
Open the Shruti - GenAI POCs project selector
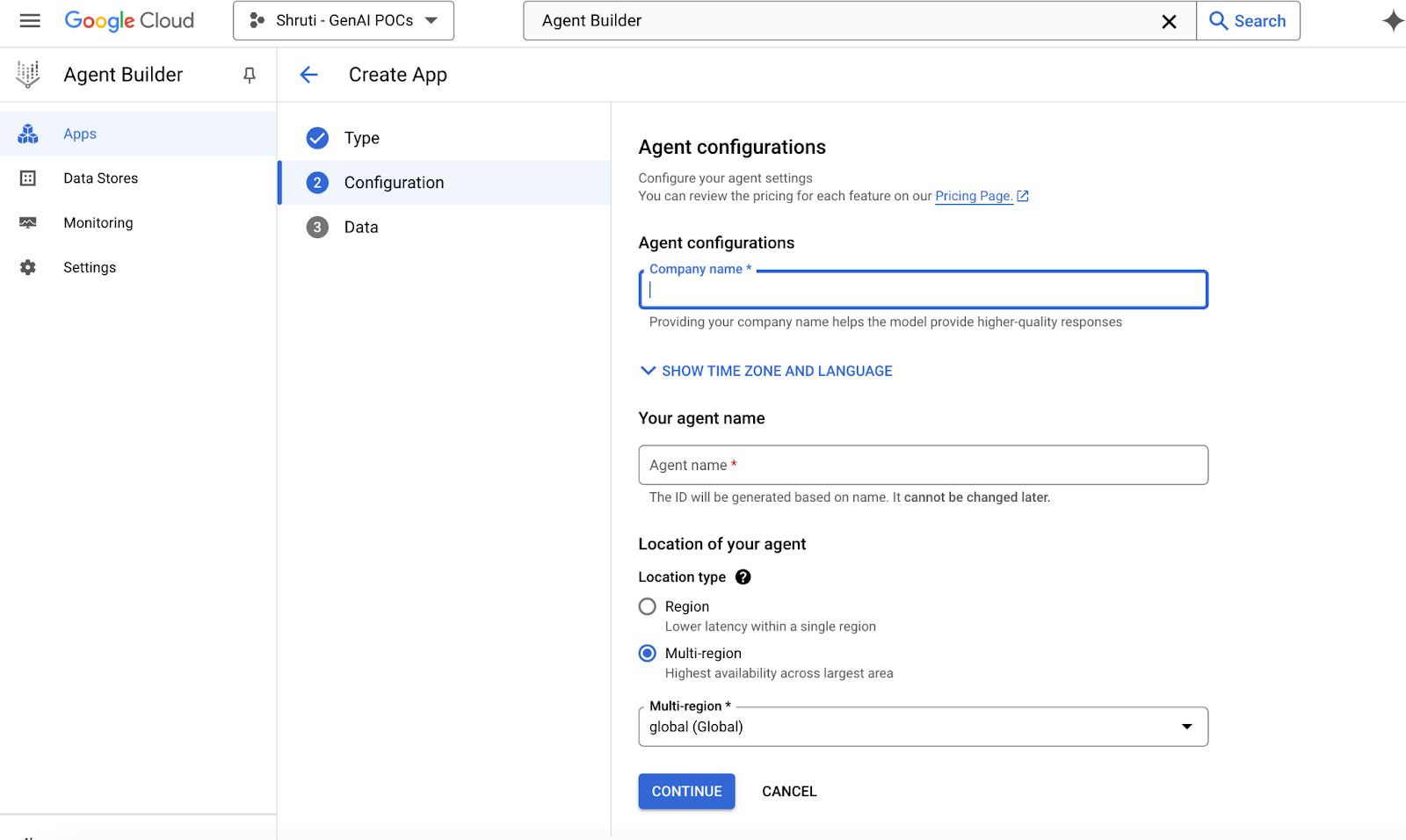(344, 20)
